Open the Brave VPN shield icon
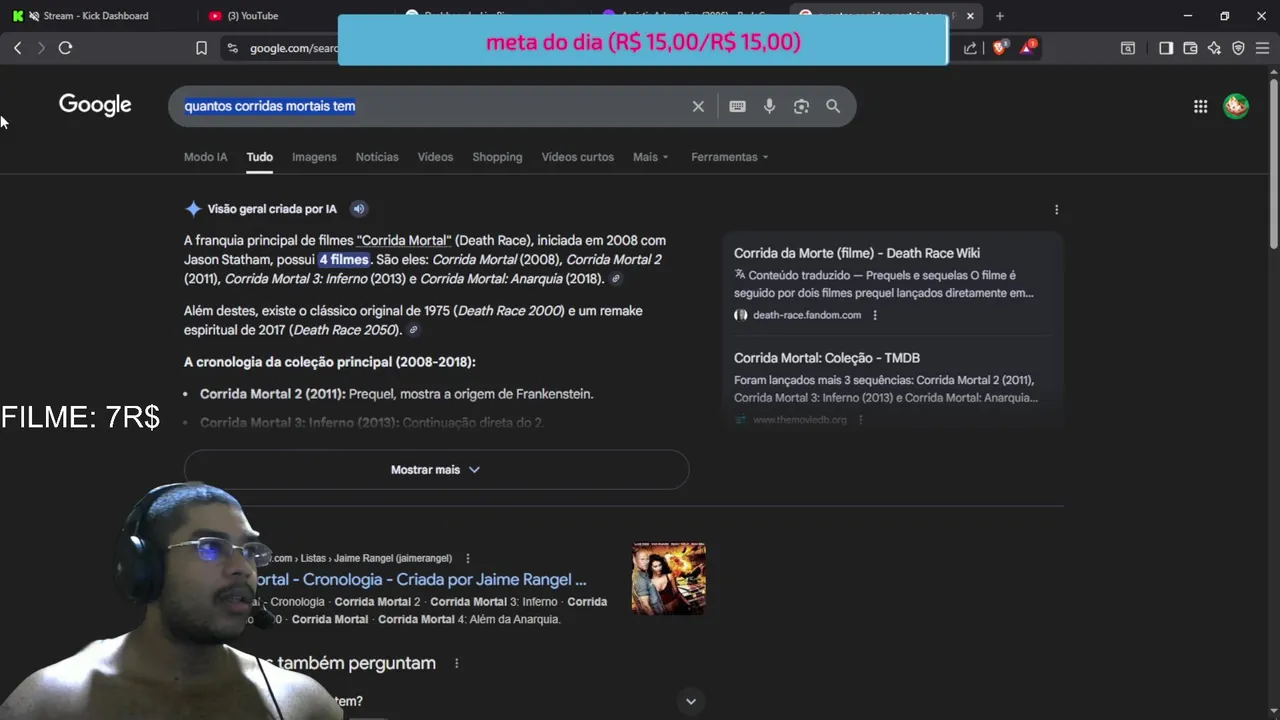The image size is (1280, 720). pos(1238,48)
